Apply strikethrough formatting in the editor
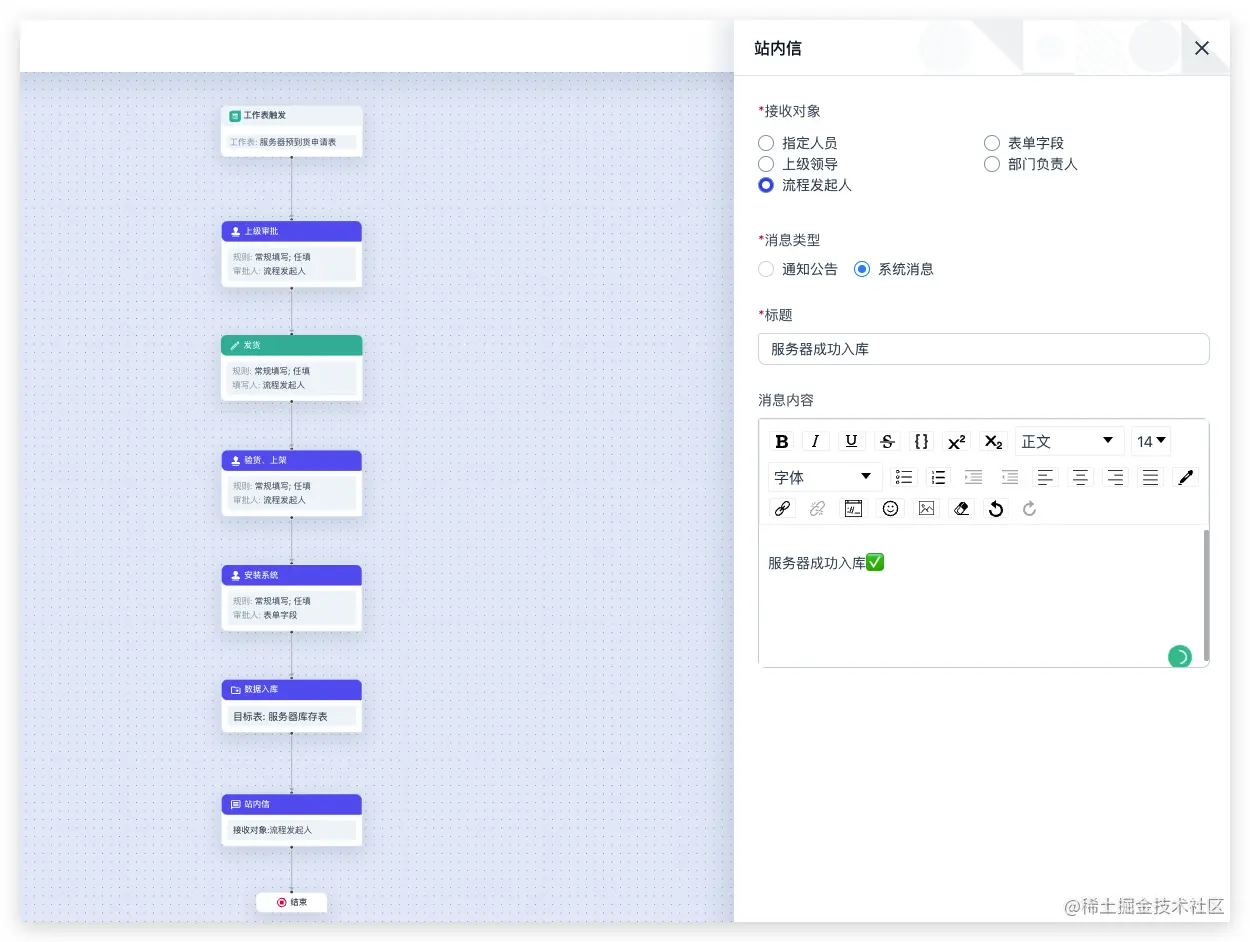This screenshot has height=942, width=1250. tap(887, 441)
